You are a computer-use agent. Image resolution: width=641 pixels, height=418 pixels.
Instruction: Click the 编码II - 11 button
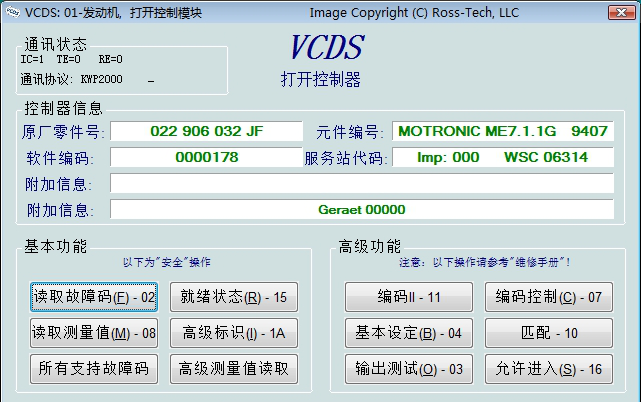(409, 297)
